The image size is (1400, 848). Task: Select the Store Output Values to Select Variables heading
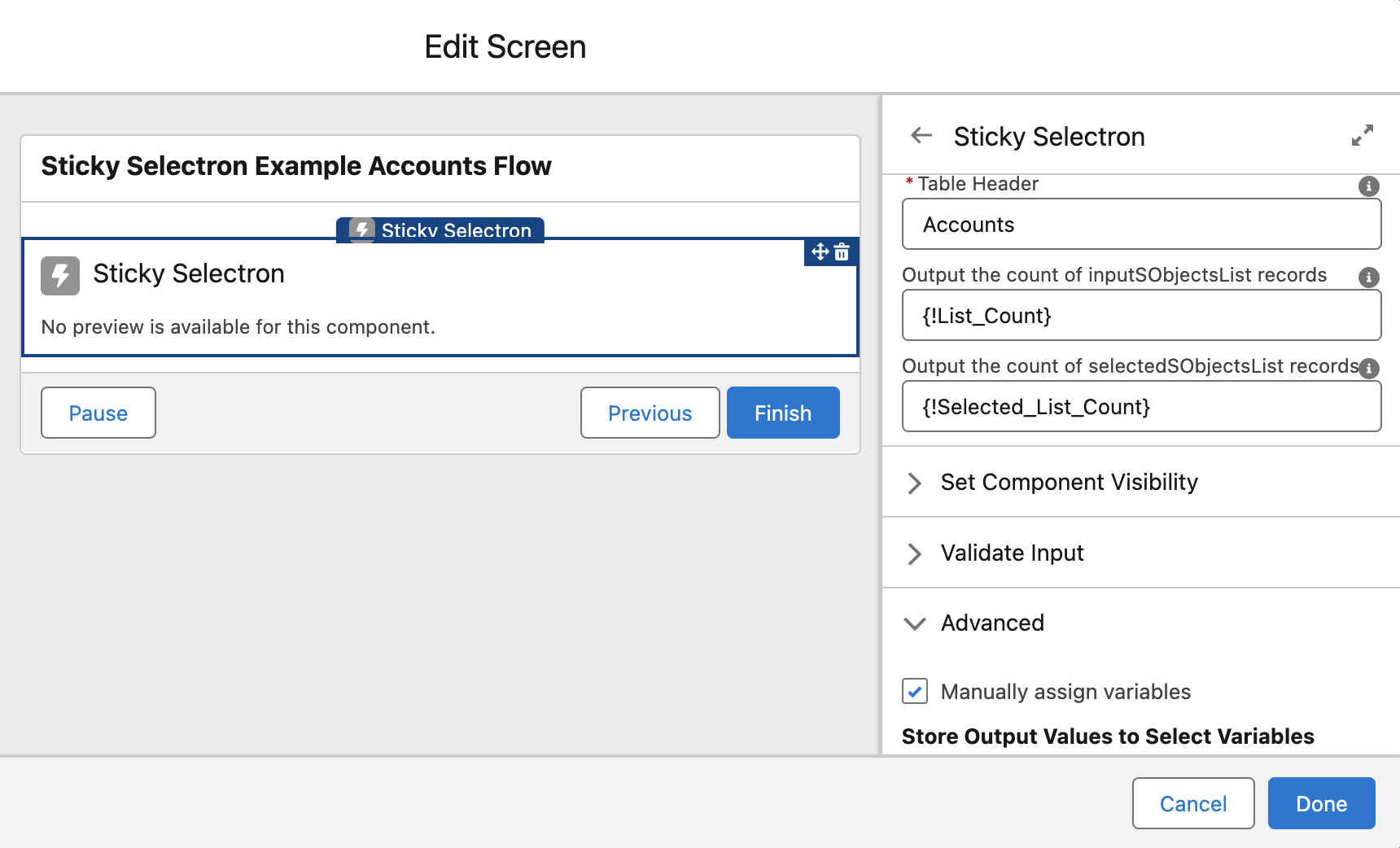coord(1108,737)
